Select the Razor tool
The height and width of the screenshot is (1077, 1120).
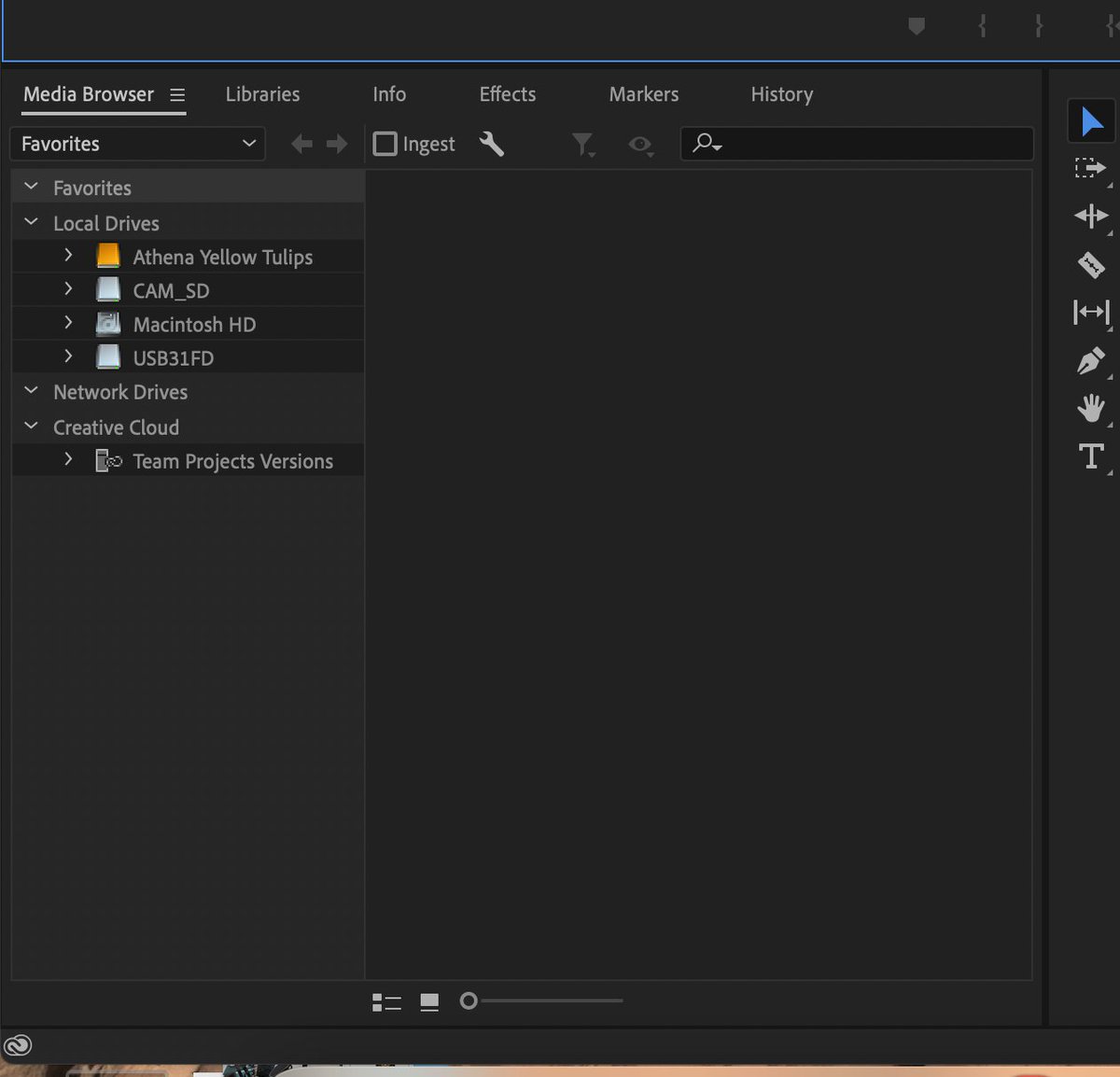pos(1090,265)
